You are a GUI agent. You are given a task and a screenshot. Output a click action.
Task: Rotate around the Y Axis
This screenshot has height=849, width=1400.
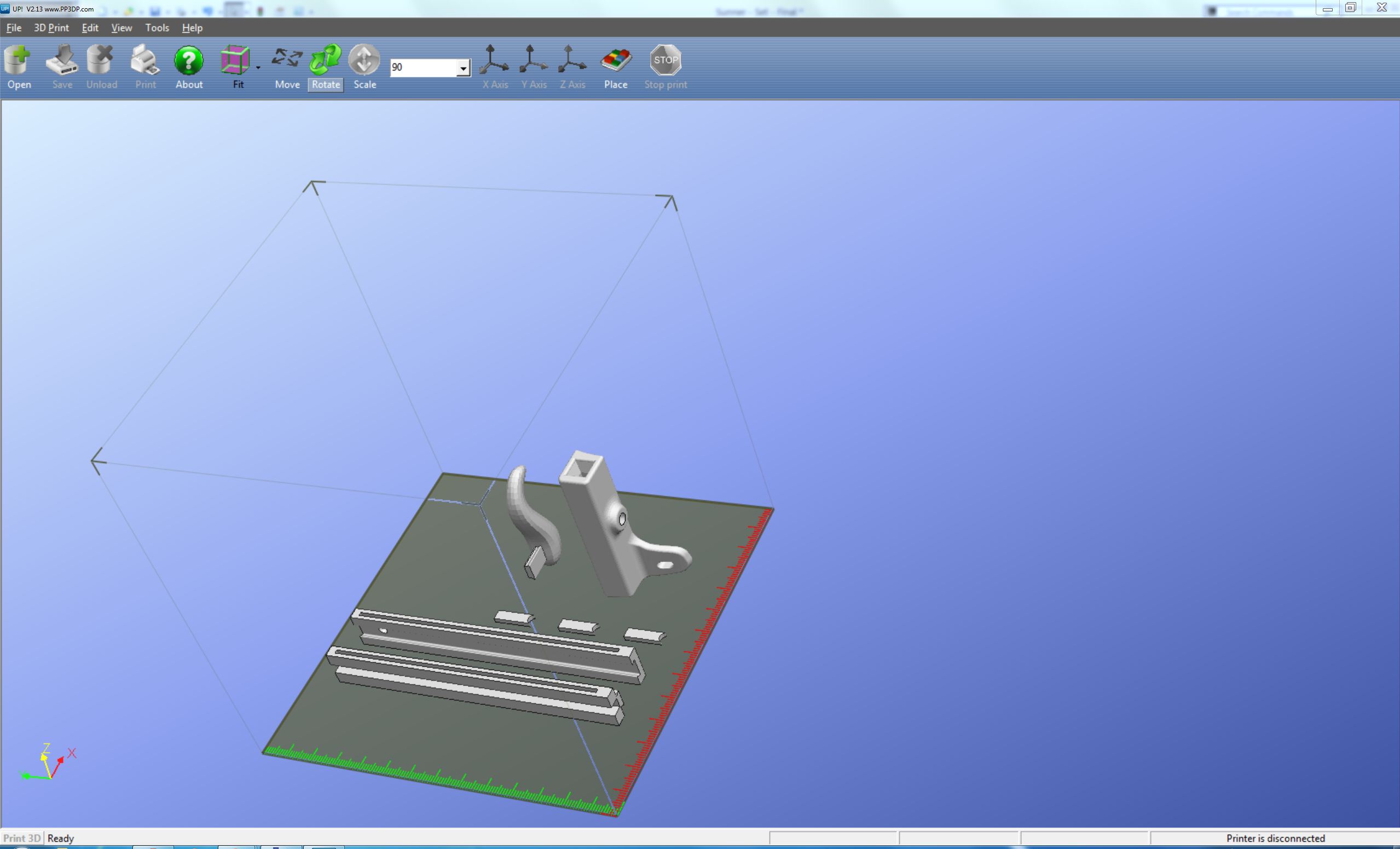[534, 60]
